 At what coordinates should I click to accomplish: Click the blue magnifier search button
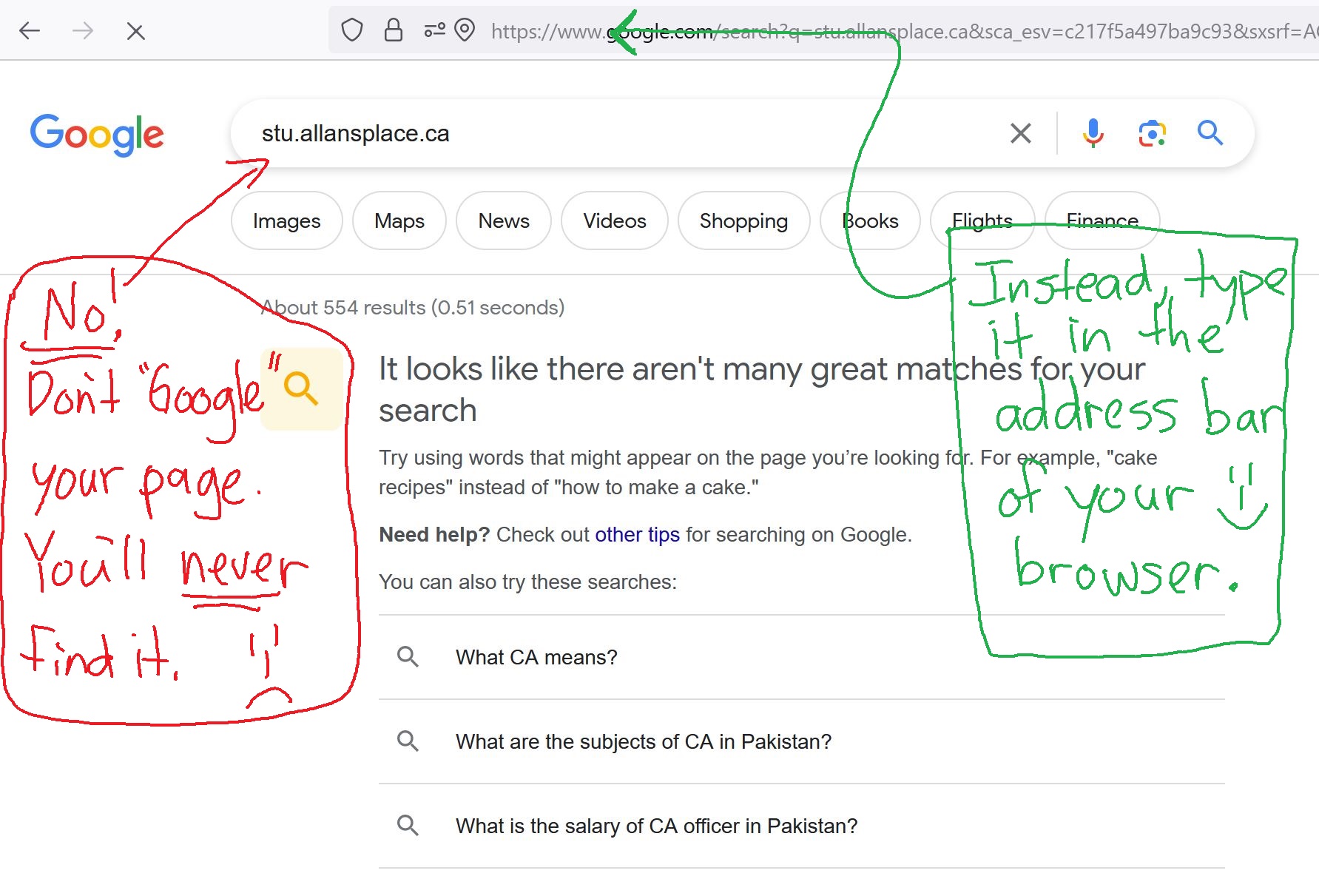coord(1210,133)
